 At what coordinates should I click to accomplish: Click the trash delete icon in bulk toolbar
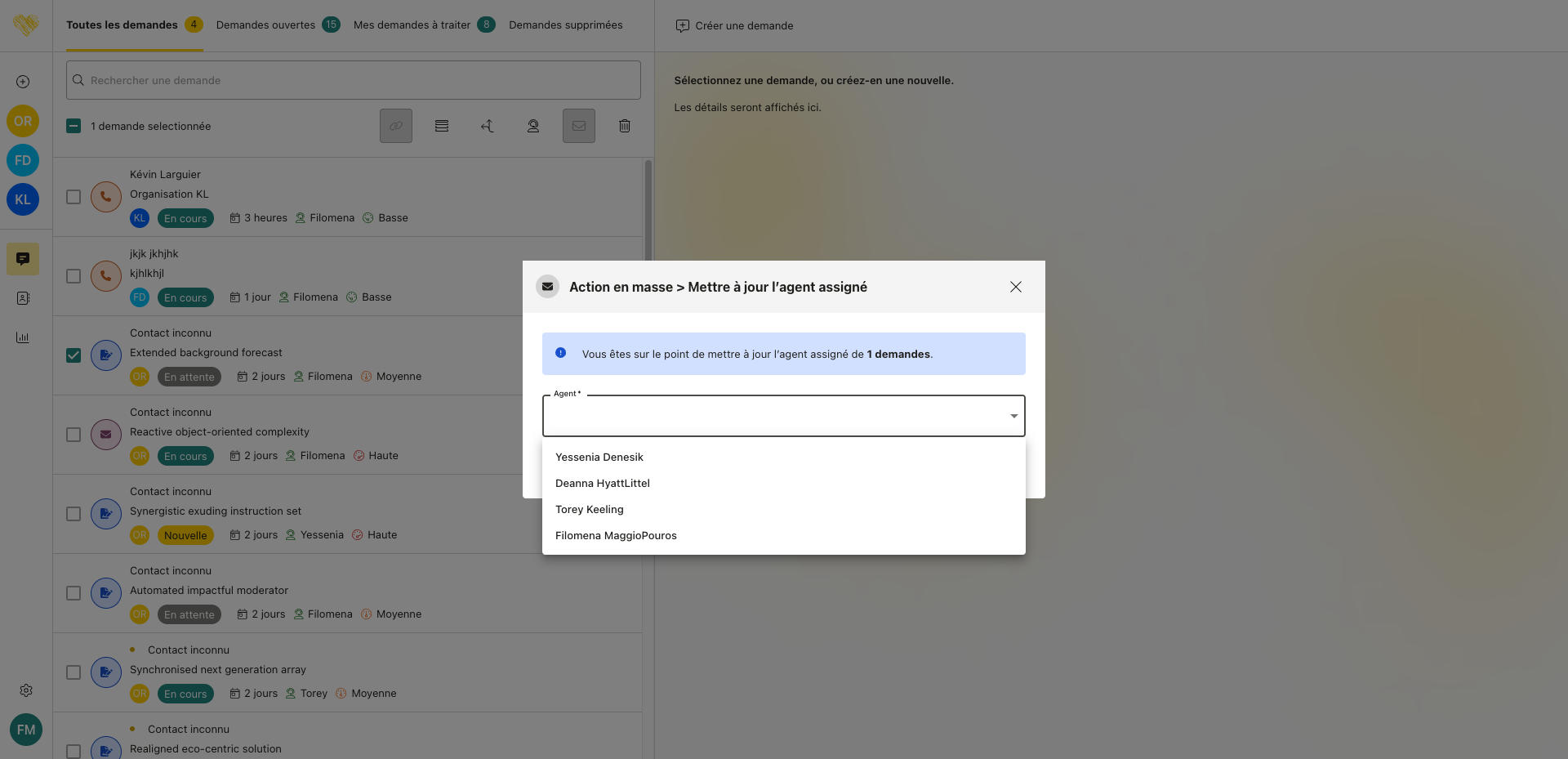tap(624, 126)
